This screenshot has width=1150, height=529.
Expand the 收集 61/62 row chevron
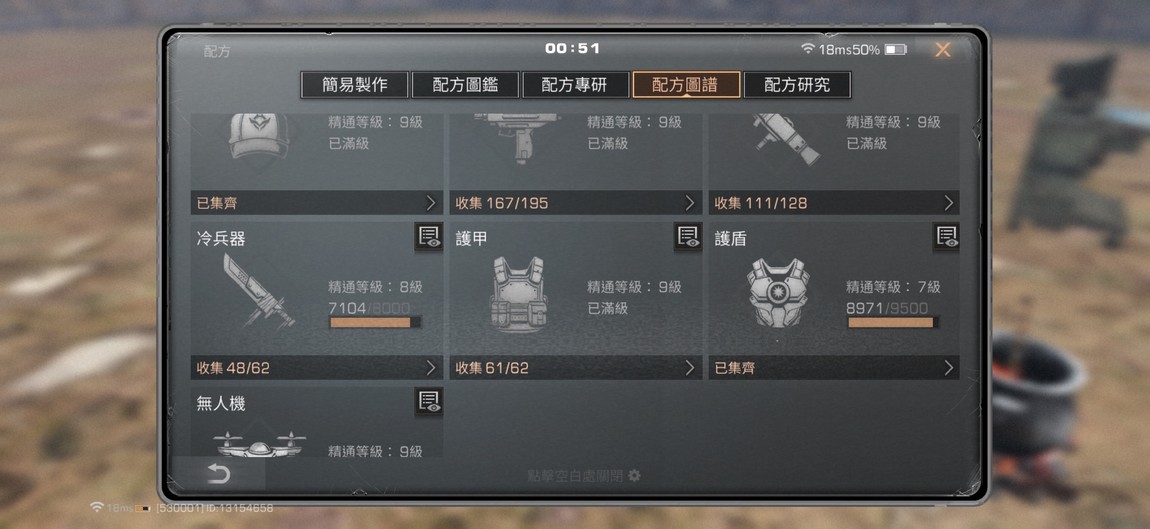(689, 368)
